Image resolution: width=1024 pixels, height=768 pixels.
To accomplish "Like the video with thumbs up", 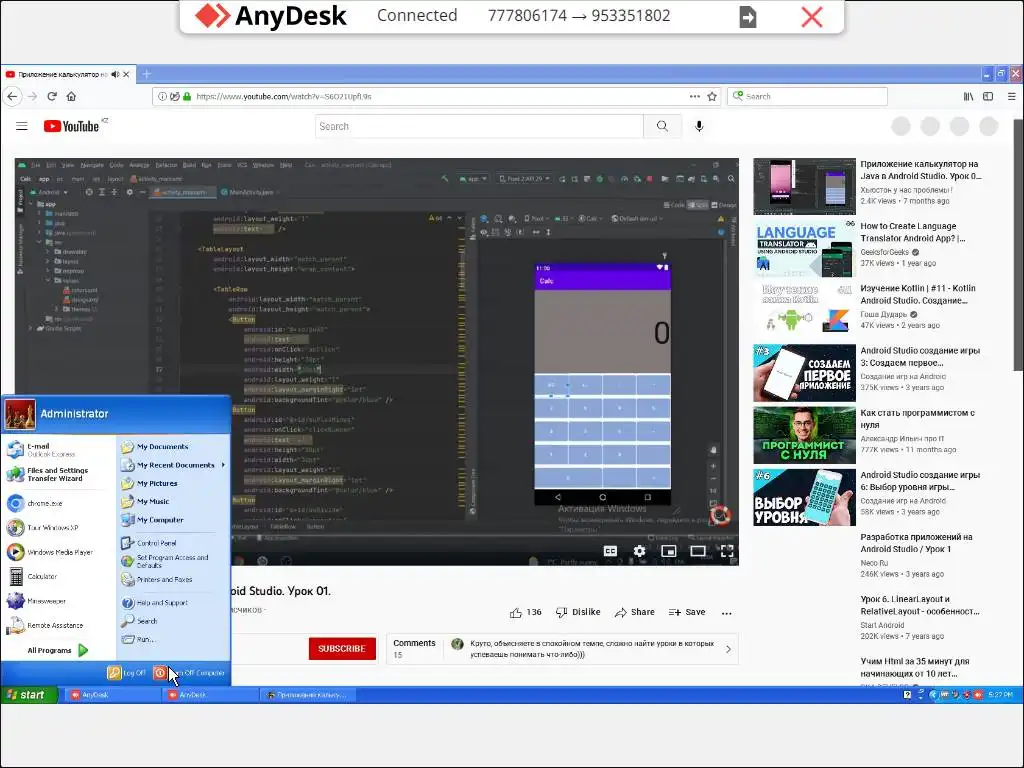I will point(525,613).
